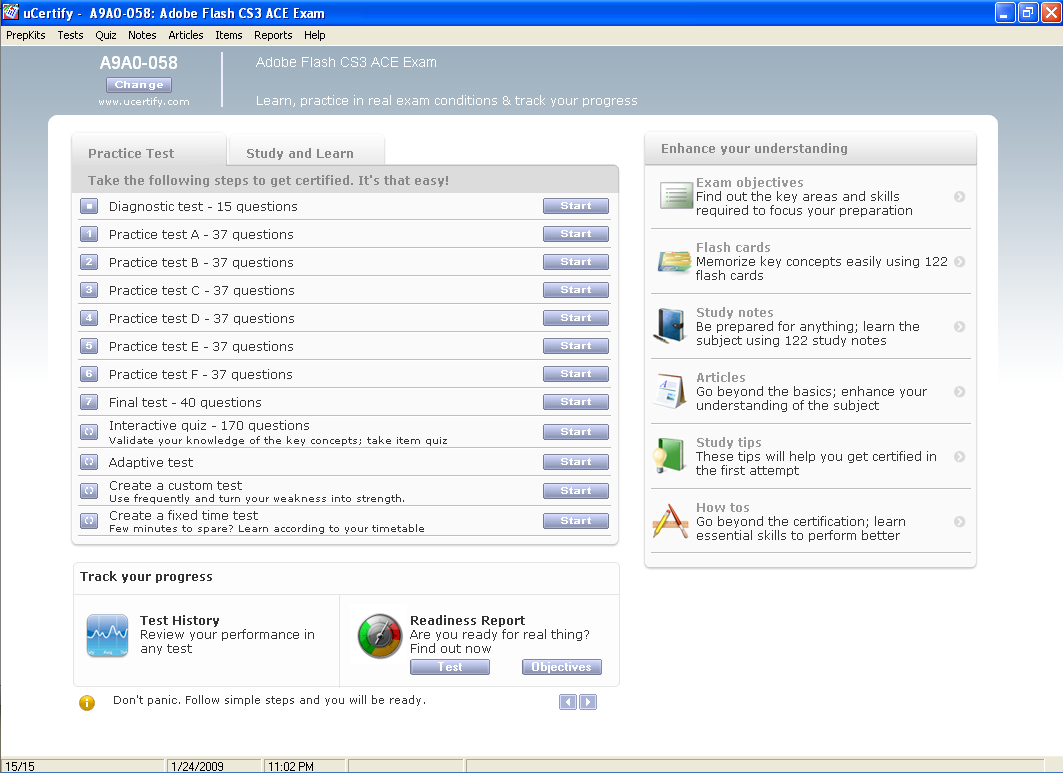
Task: Show the next tip with right arrow
Action: 588,702
